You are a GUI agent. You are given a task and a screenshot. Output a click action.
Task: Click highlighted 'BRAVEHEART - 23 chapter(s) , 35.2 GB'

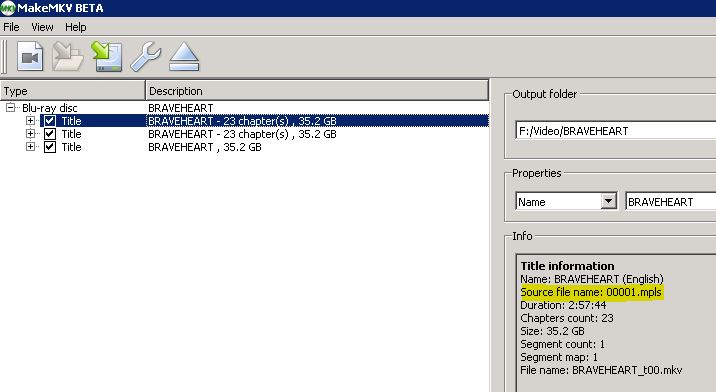242,121
